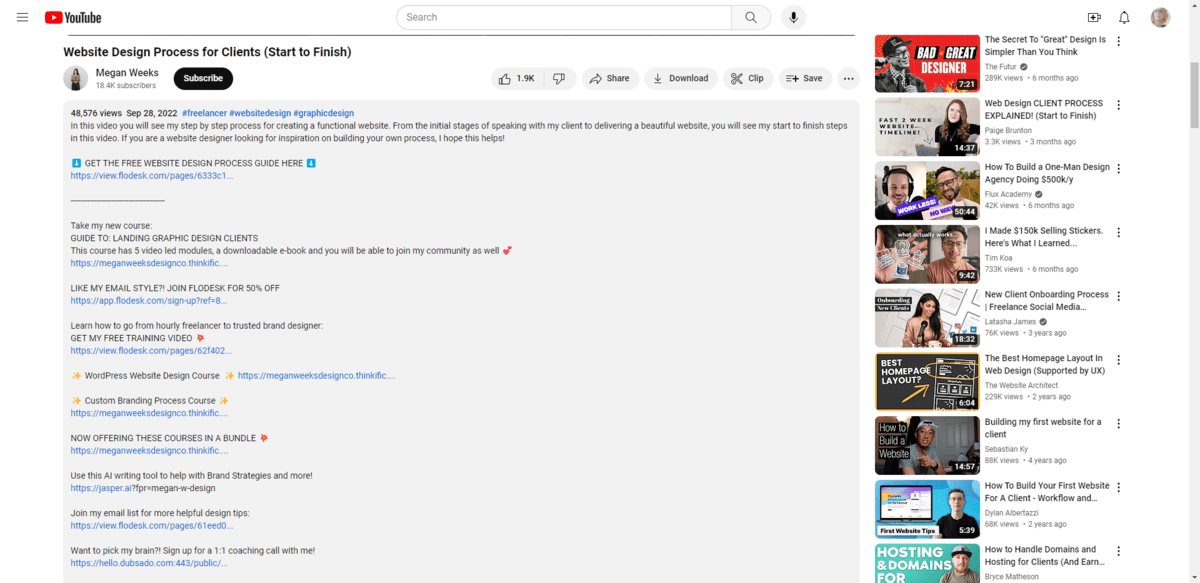The height and width of the screenshot is (583, 1200).
Task: Open the jasper.ai link in description
Action: coord(100,489)
